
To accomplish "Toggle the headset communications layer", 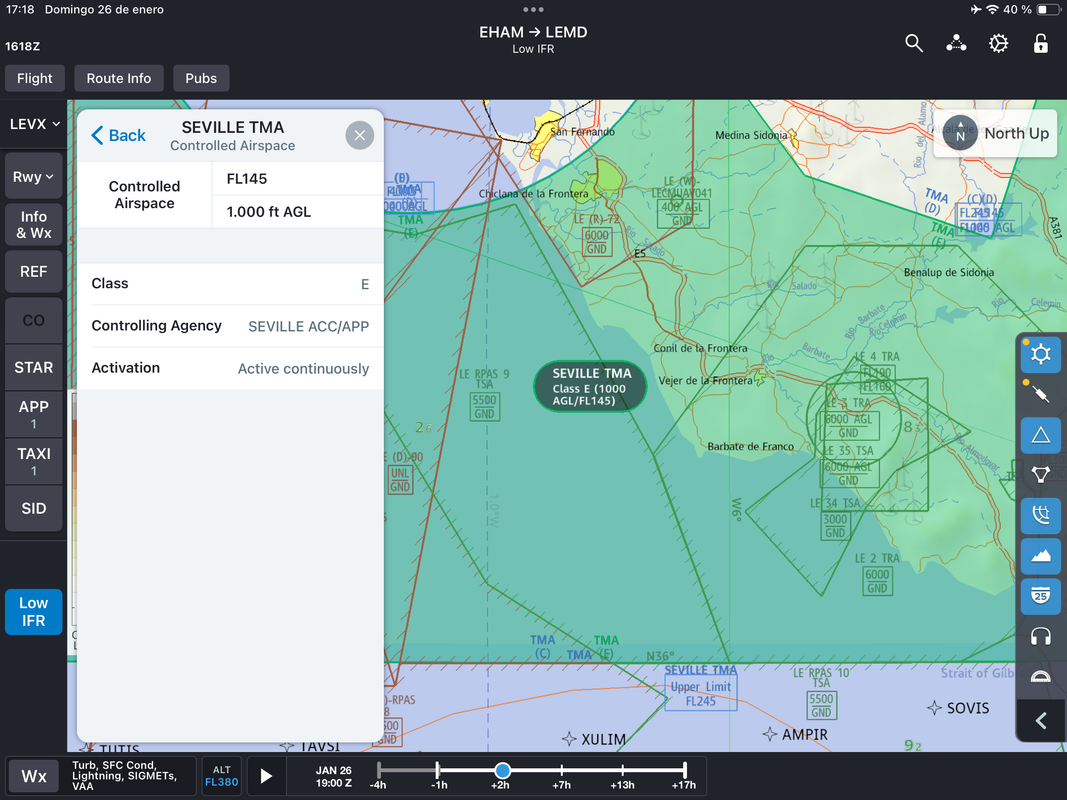I will [x=1040, y=637].
